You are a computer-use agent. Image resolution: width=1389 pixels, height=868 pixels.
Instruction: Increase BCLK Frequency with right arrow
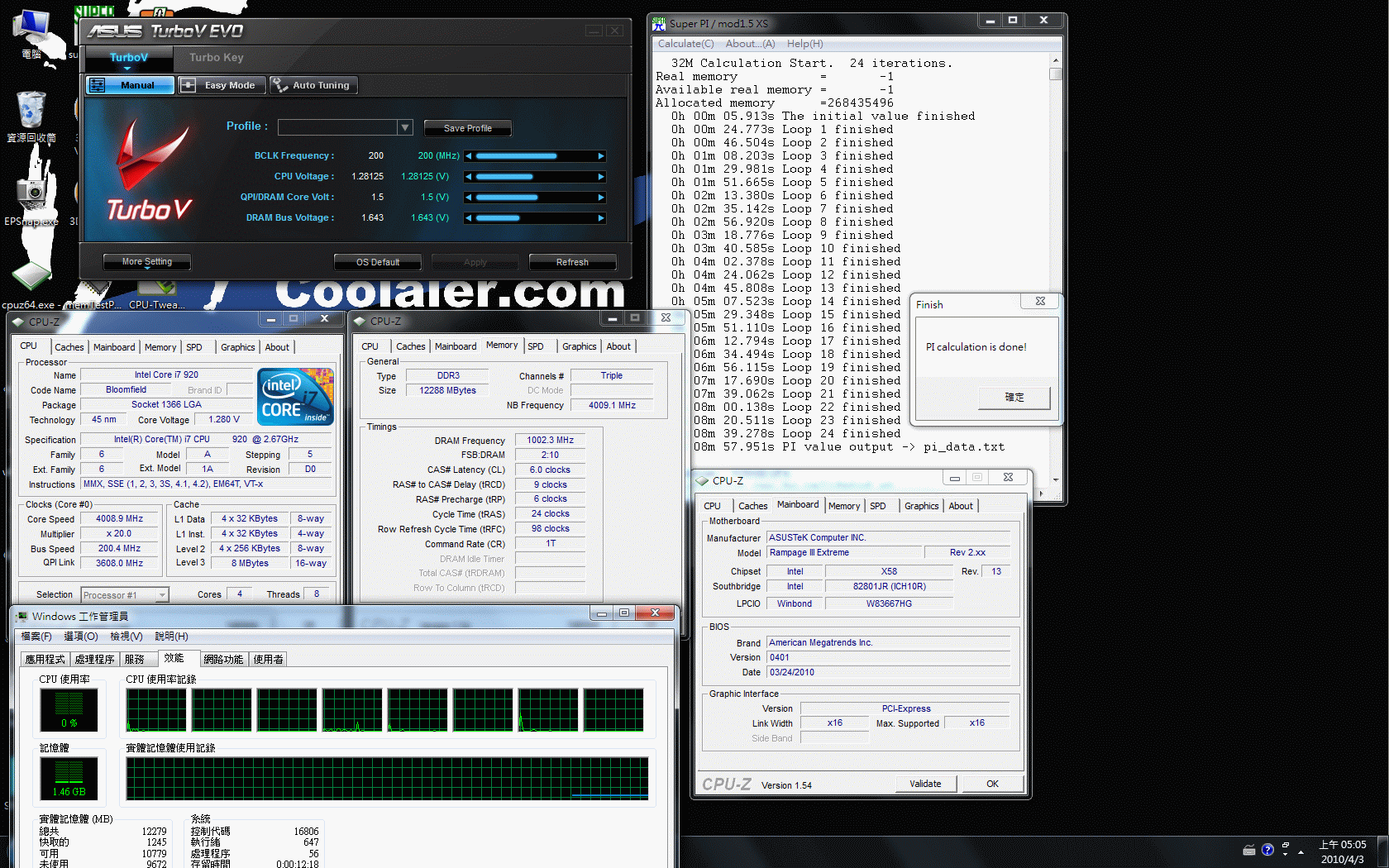601,156
